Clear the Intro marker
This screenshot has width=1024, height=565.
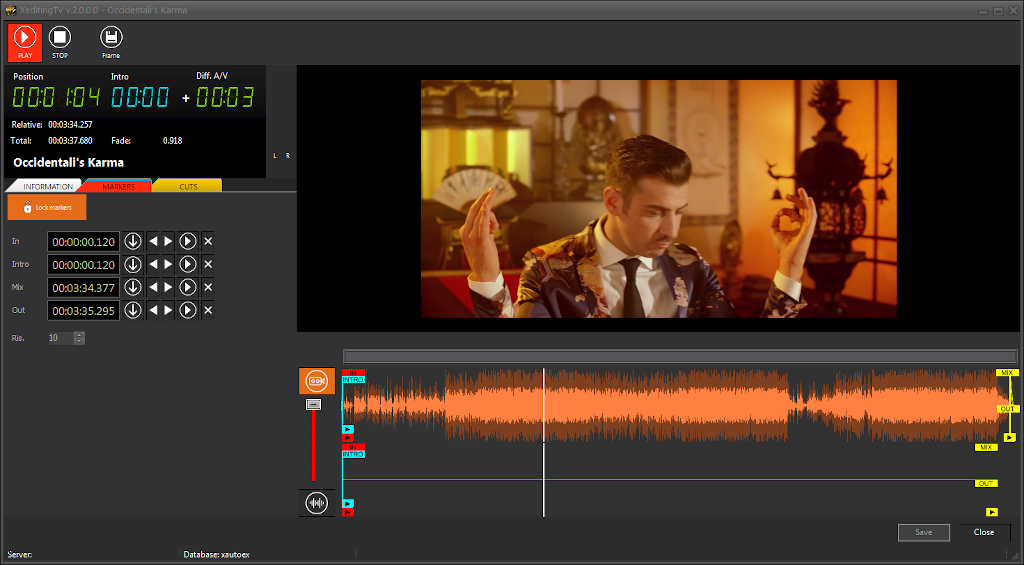pyautogui.click(x=208, y=265)
